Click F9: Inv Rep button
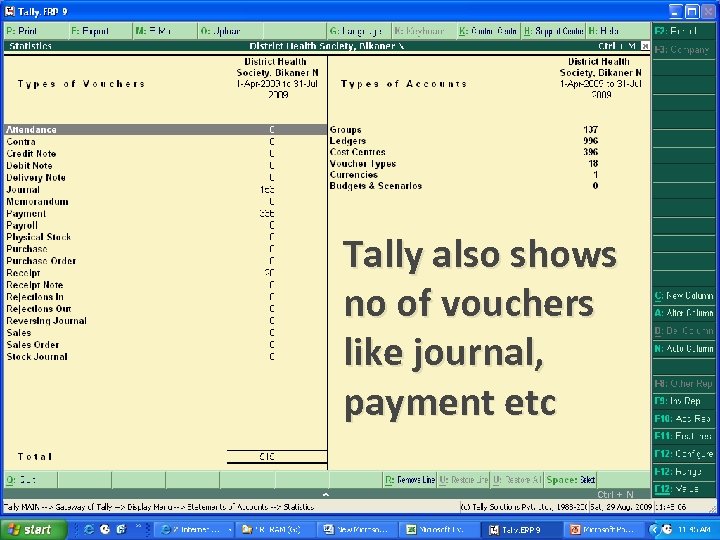The height and width of the screenshot is (540, 720). [x=684, y=401]
